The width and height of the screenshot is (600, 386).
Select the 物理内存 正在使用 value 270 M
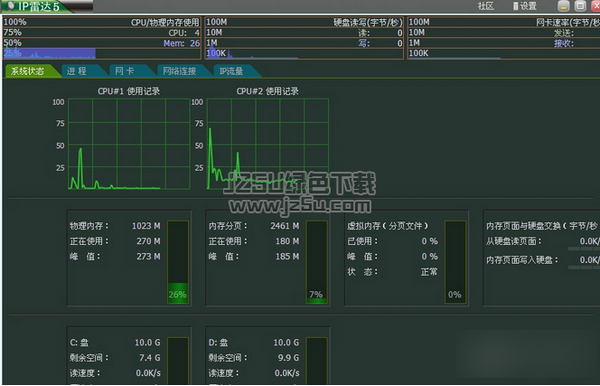pyautogui.click(x=148, y=241)
